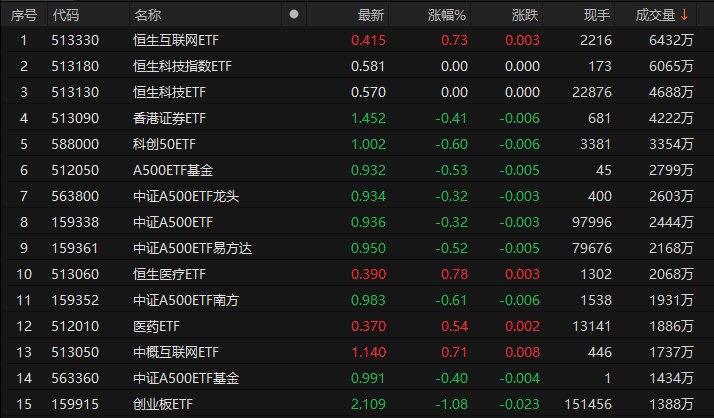Open 恒生互联网ETF row

[x=357, y=40]
